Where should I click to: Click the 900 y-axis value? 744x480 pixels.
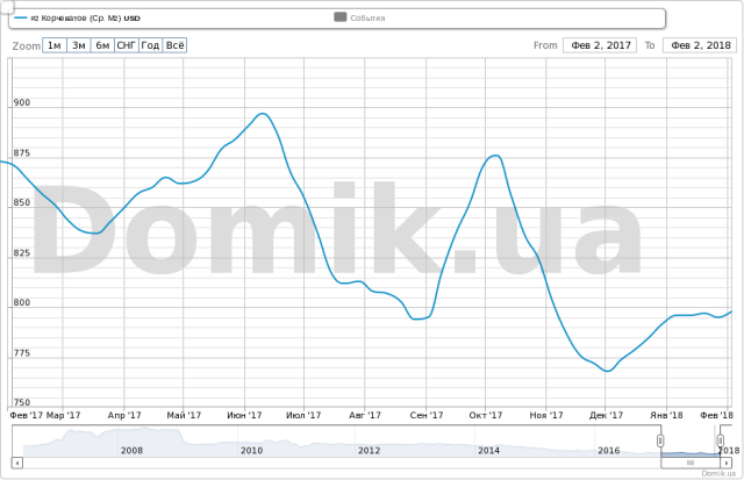[21, 102]
